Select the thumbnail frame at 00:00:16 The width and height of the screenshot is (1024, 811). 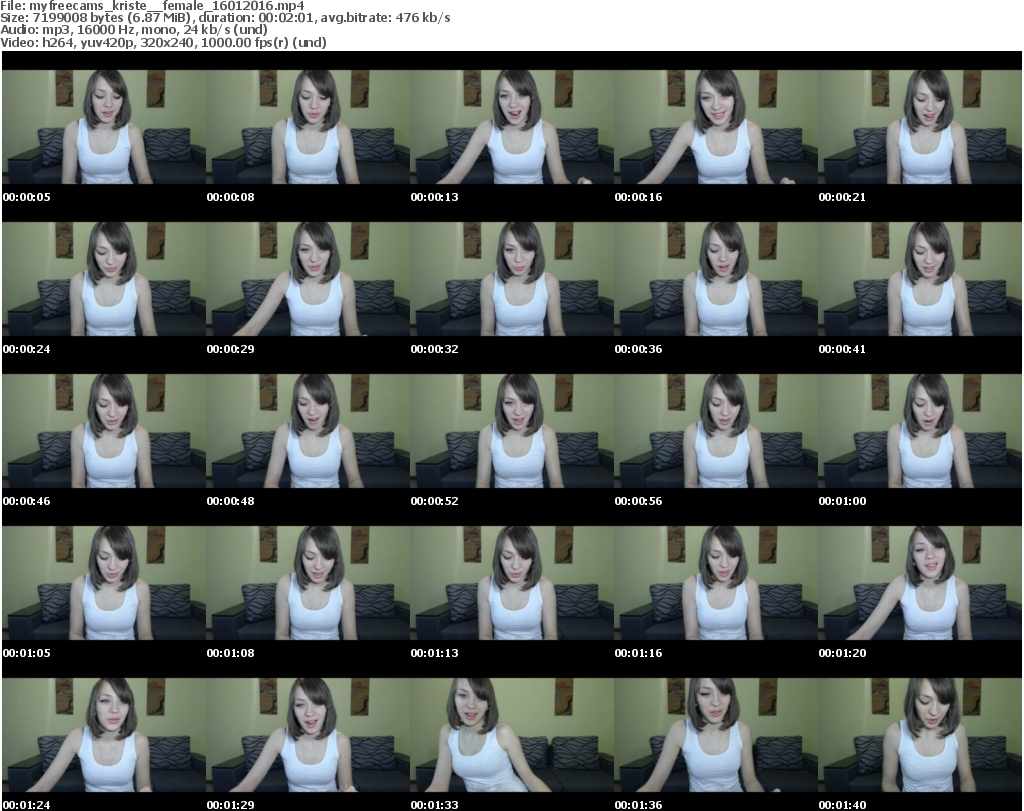tap(716, 127)
